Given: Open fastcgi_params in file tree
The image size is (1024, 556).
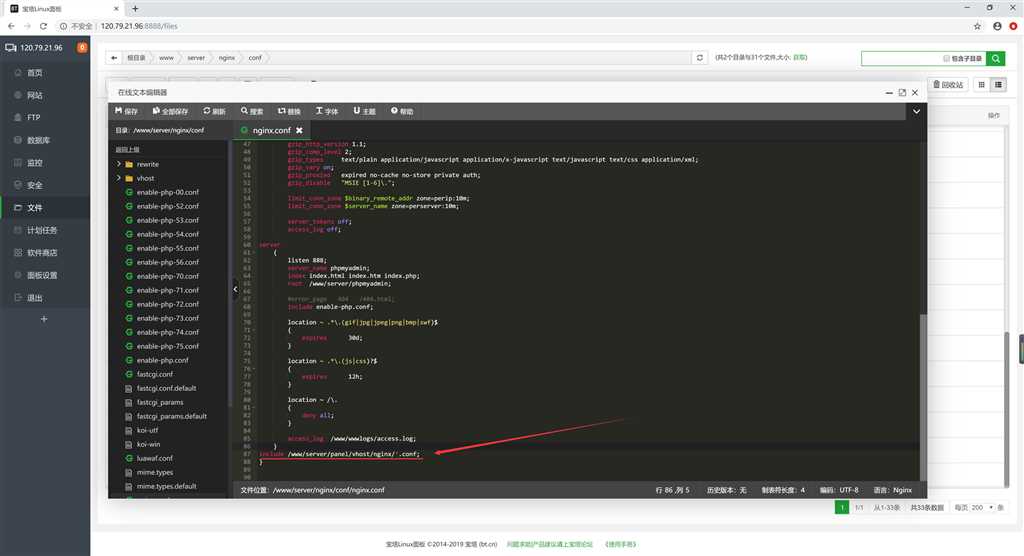Looking at the screenshot, I should tap(160, 402).
